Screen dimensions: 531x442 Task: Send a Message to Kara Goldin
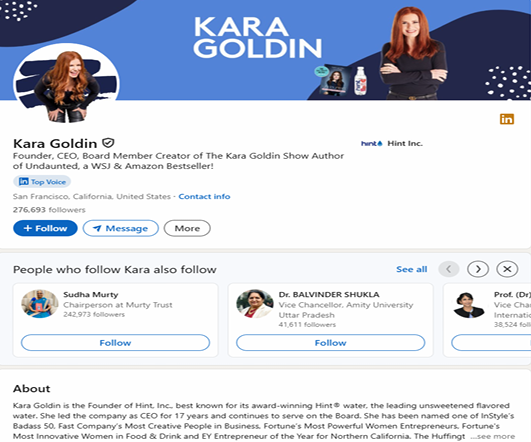point(121,228)
